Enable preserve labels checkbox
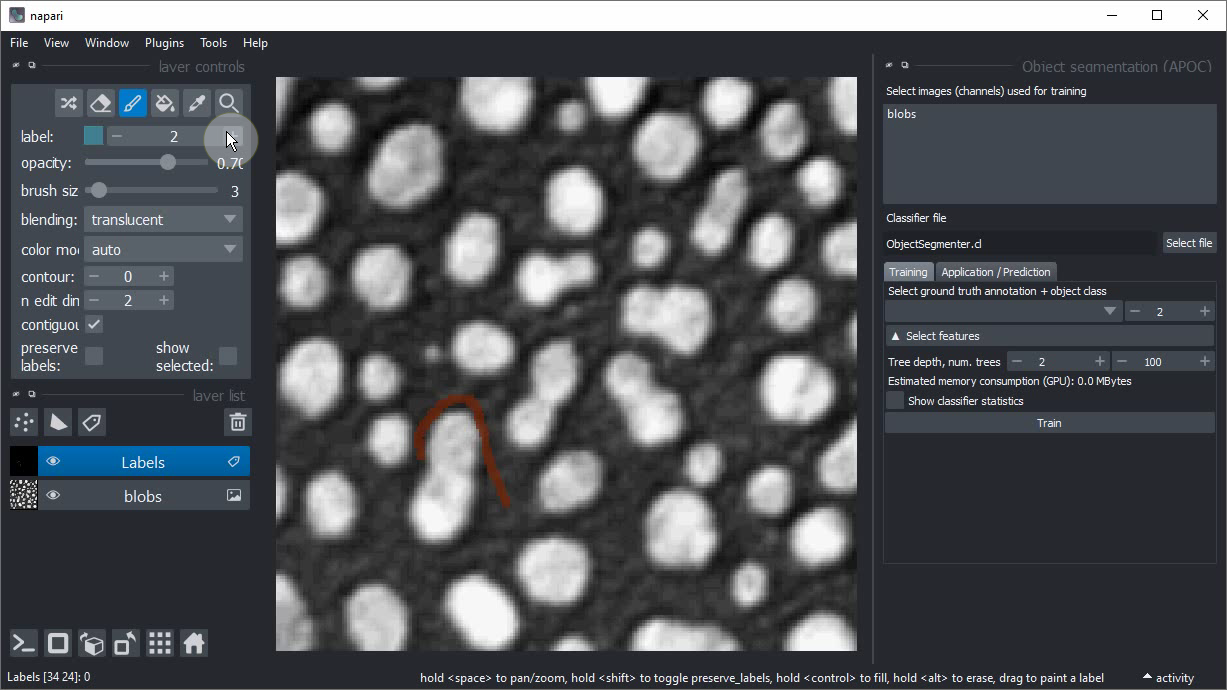This screenshot has width=1227, height=690. pyautogui.click(x=94, y=356)
